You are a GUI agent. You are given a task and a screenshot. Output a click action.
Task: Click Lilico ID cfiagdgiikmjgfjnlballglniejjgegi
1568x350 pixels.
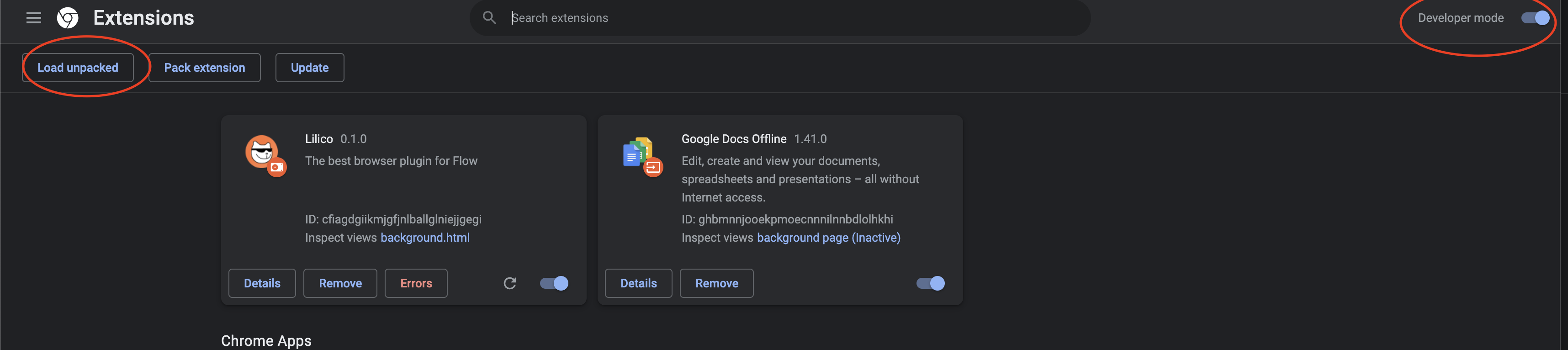pos(393,219)
